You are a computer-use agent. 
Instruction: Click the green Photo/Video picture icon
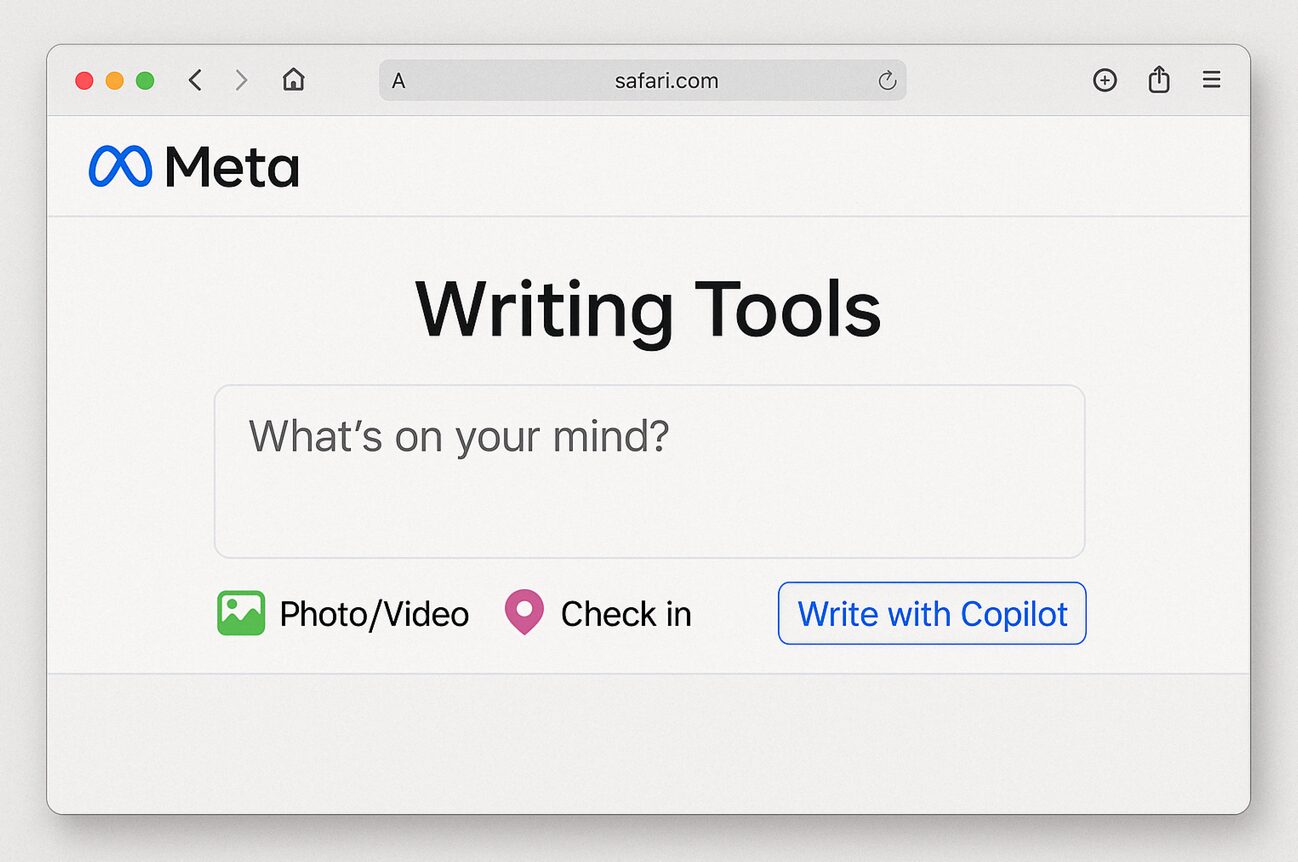click(x=241, y=613)
